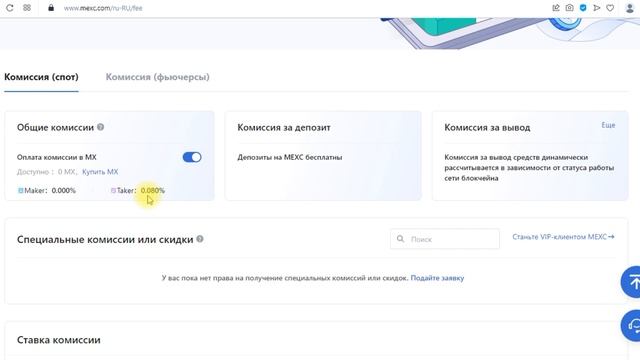This screenshot has height=360, width=640.
Task: Open the Еще link in Комиссия за вывод
Action: click(608, 125)
